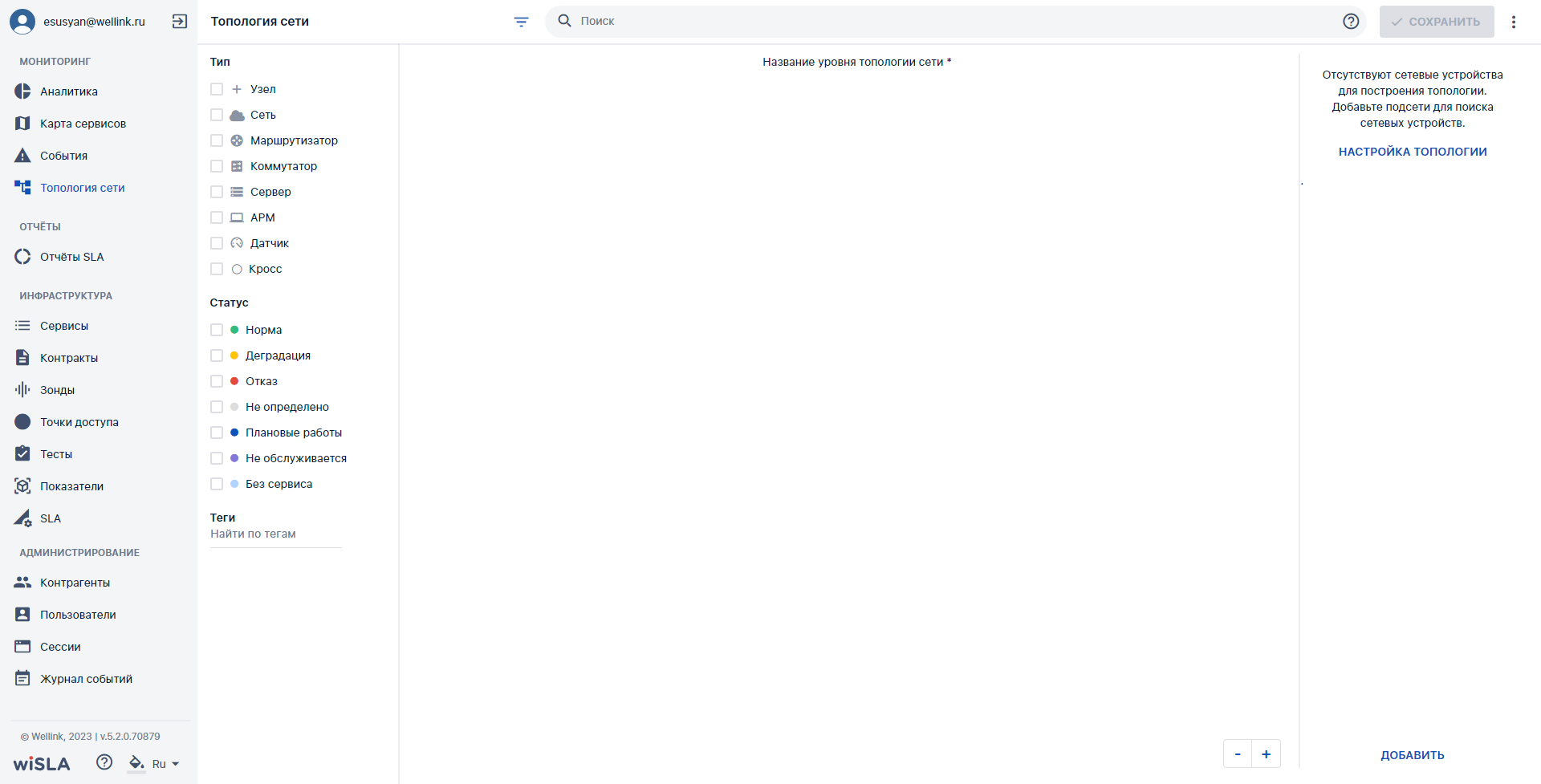Click the Поиск search field
The width and height of the screenshot is (1541, 784).
pyautogui.click(x=955, y=21)
